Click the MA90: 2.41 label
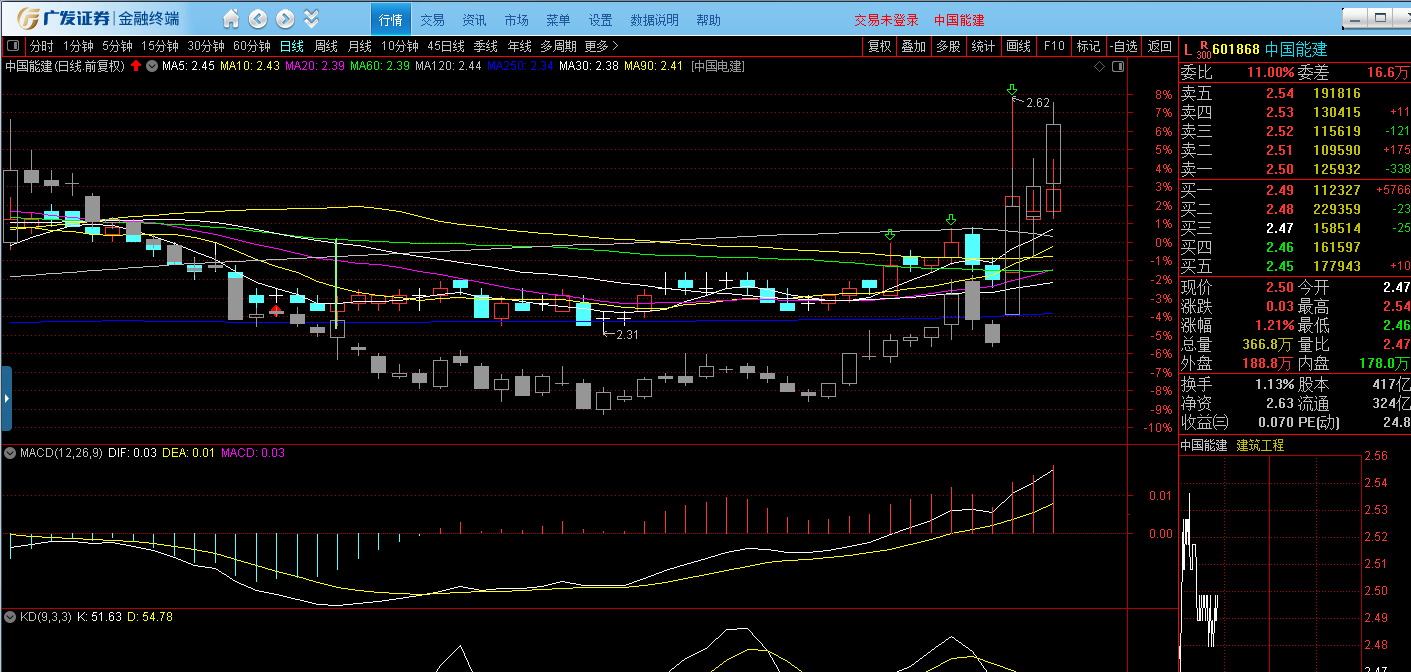Screen dimensions: 1411x672 point(653,67)
